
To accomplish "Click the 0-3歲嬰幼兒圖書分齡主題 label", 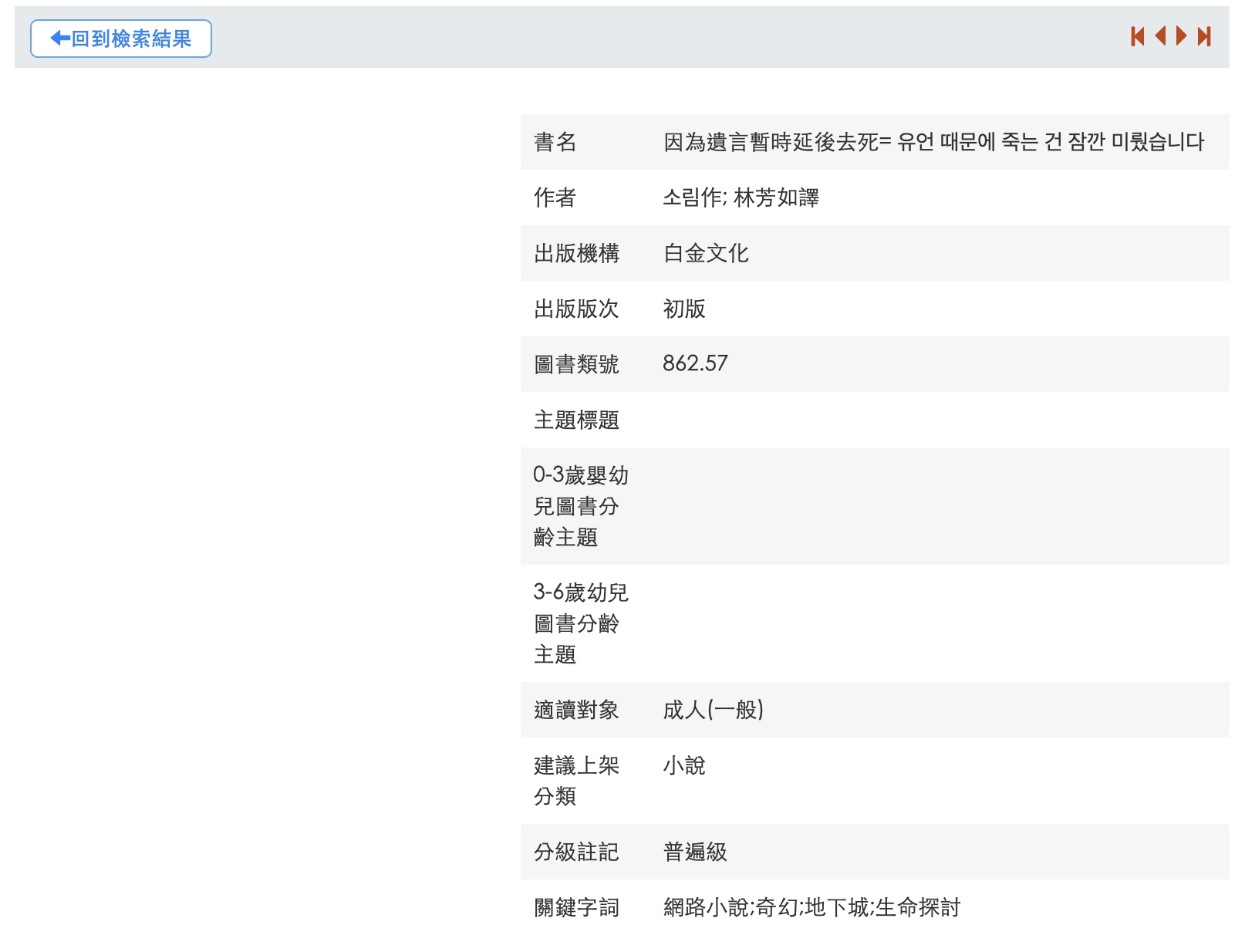I will pos(580,506).
